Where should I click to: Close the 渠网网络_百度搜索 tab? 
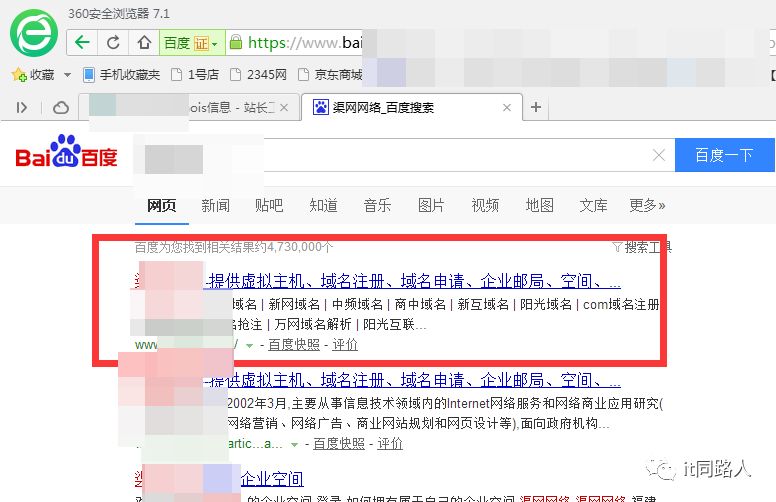point(507,107)
